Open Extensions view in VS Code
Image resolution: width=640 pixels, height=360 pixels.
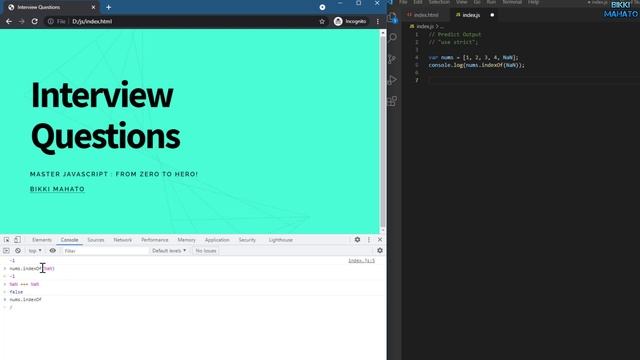[392, 101]
